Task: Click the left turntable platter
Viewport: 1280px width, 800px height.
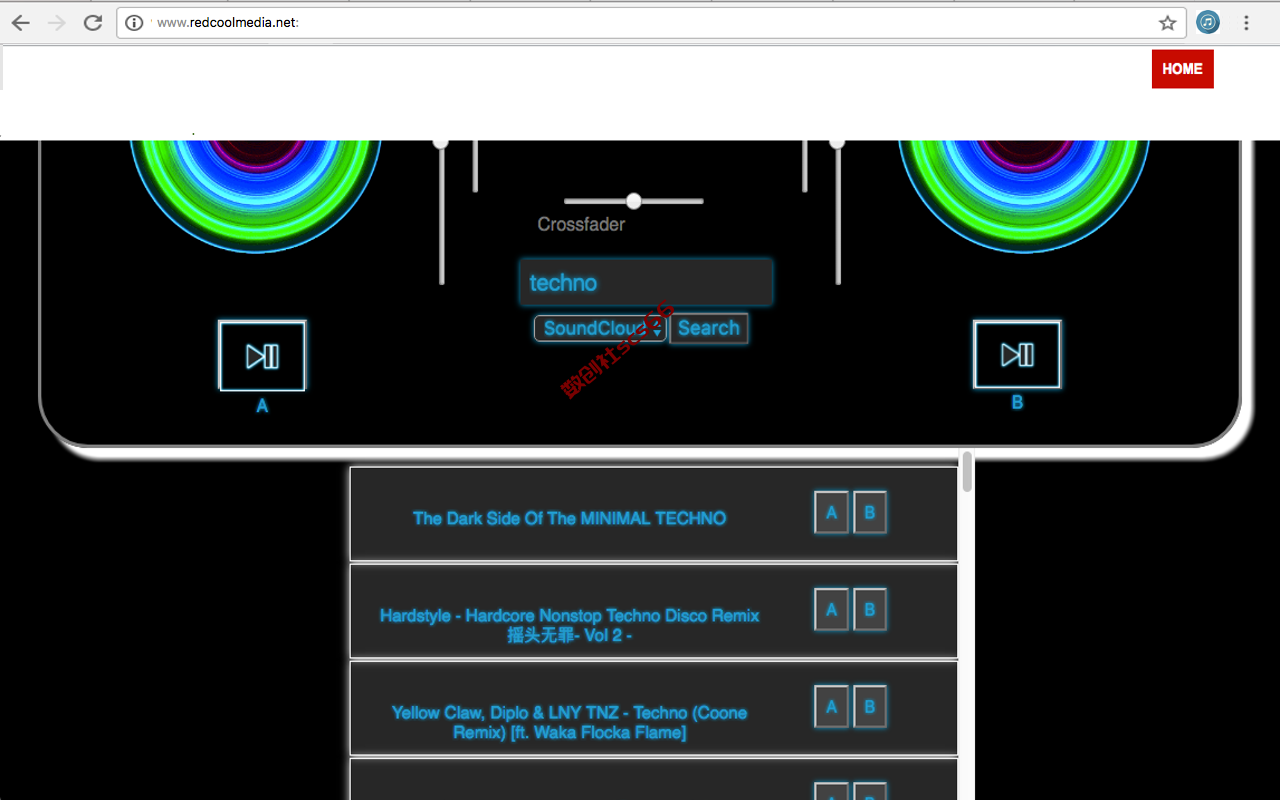Action: 256,195
